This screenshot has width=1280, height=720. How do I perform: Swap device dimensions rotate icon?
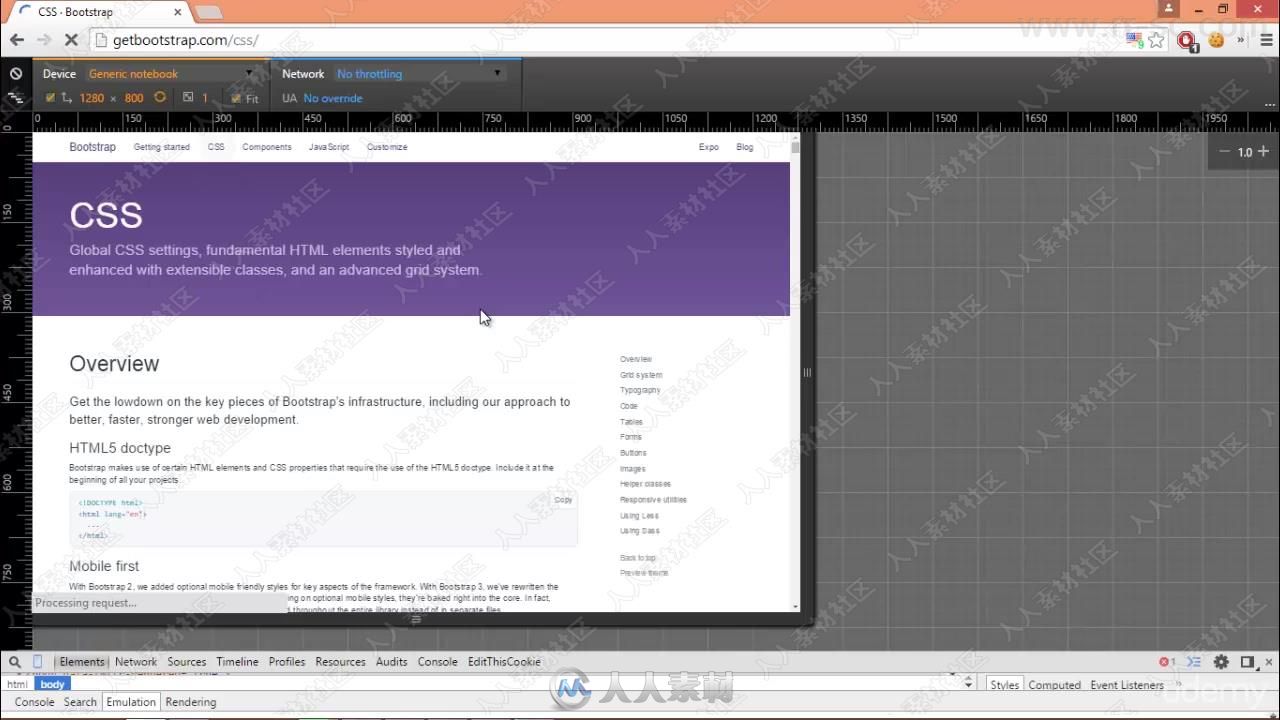[x=160, y=98]
